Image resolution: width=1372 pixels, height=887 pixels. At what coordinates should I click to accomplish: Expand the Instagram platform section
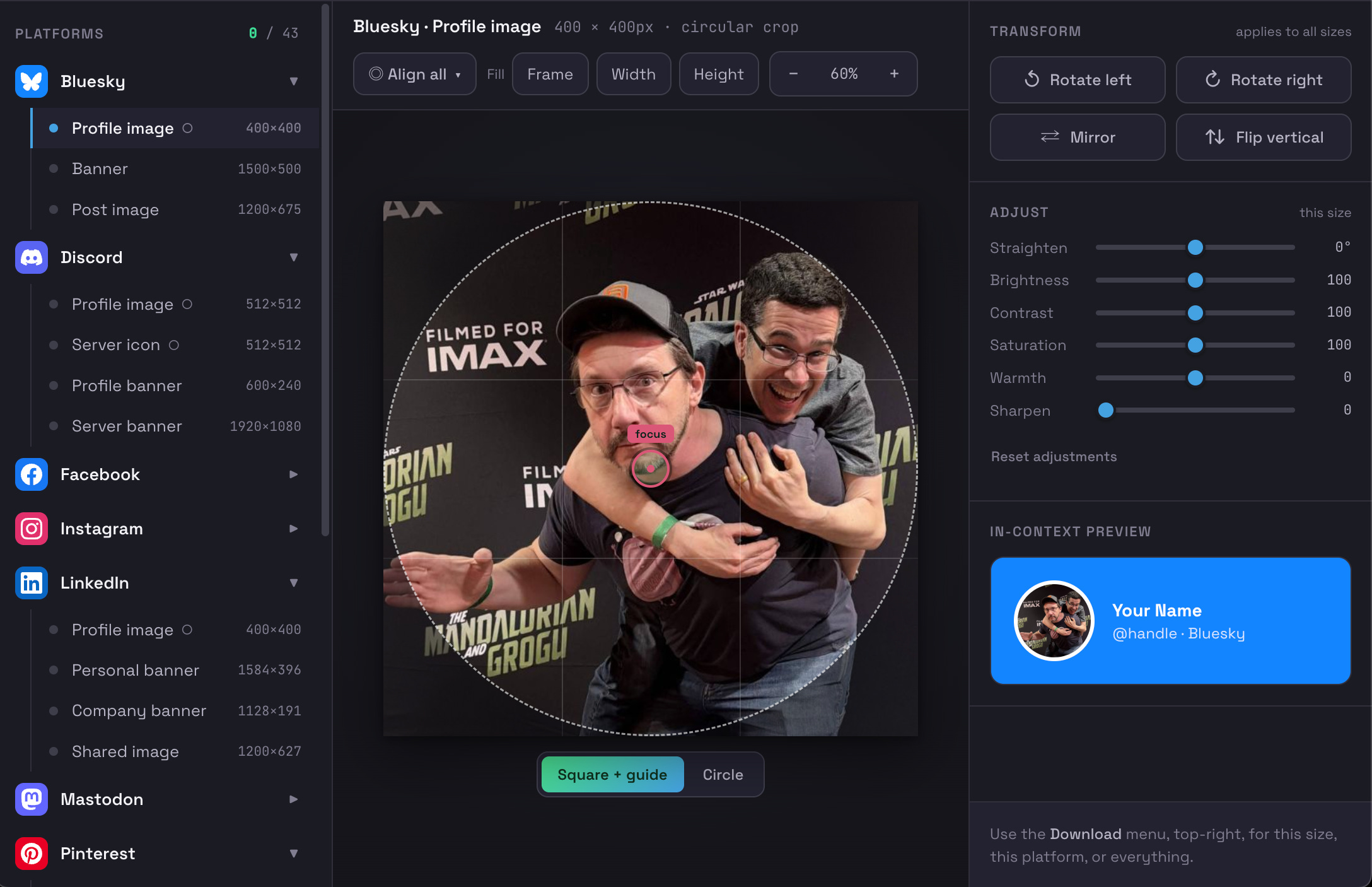[293, 529]
